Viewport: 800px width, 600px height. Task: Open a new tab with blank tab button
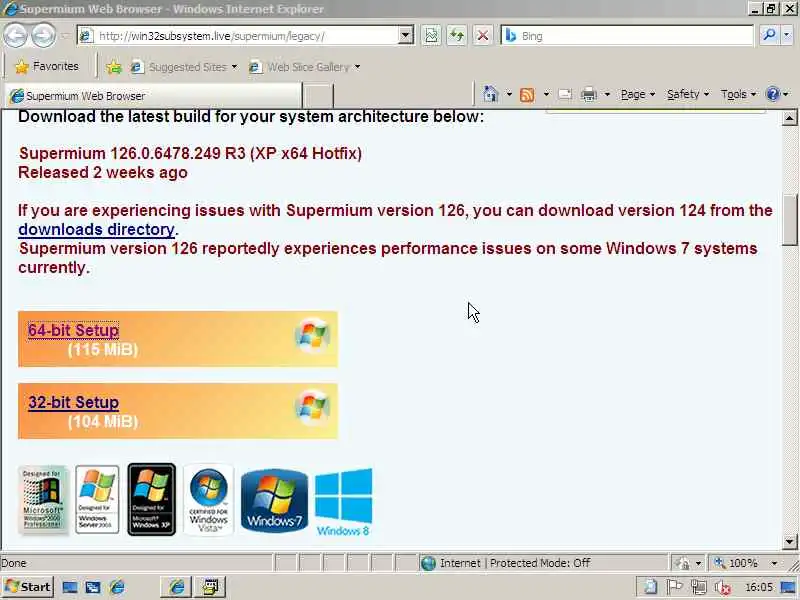pyautogui.click(x=318, y=96)
